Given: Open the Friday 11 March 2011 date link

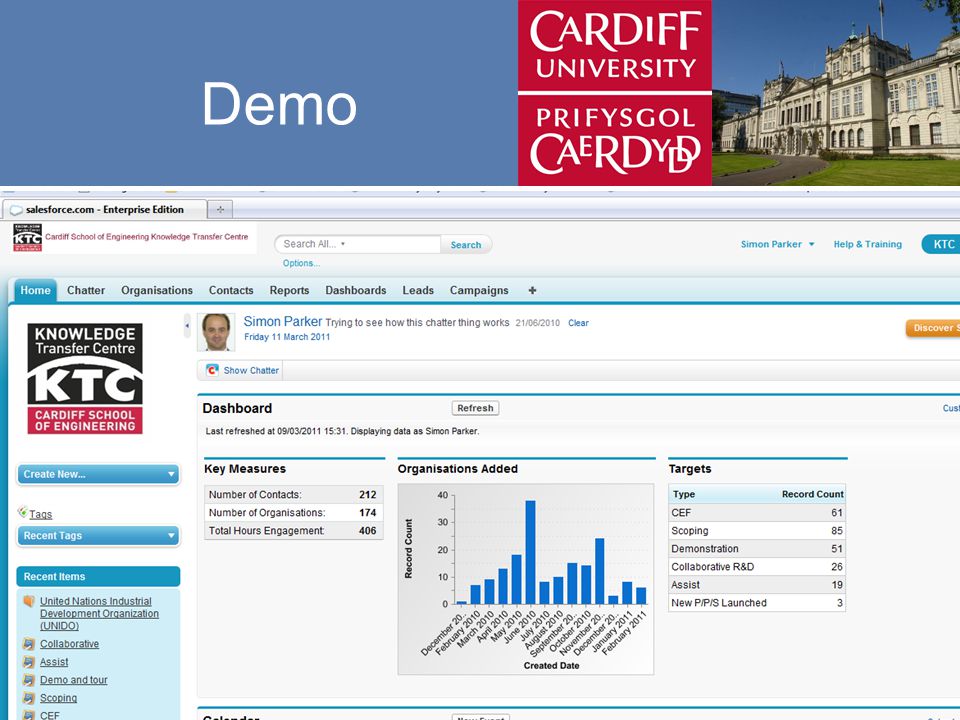Looking at the screenshot, I should (x=287, y=337).
